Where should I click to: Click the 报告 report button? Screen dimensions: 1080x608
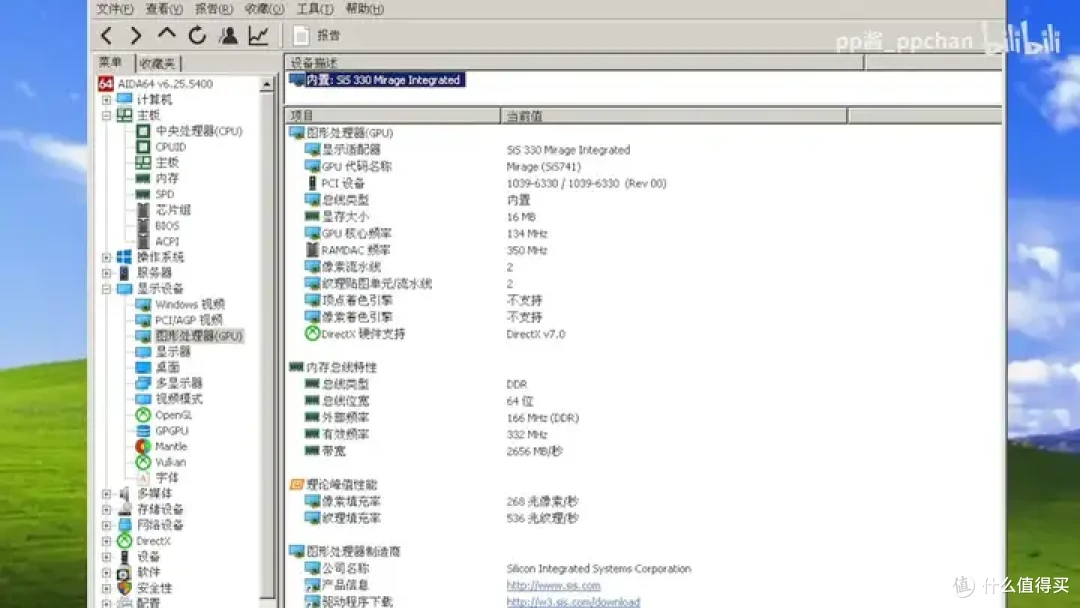pos(317,35)
